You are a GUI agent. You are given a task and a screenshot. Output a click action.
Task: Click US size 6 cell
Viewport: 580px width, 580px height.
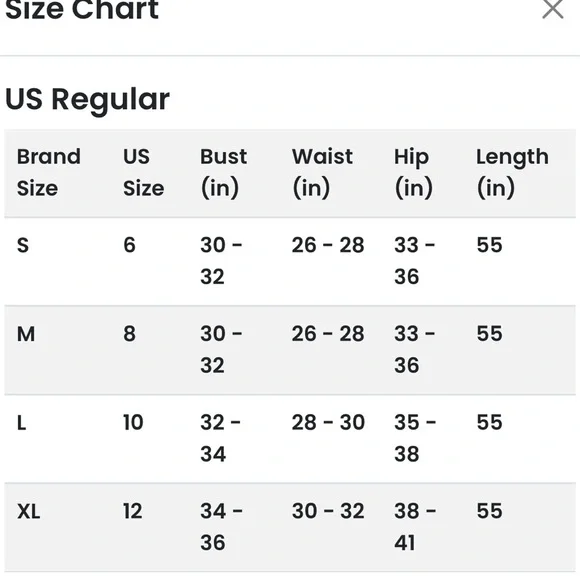[129, 245]
